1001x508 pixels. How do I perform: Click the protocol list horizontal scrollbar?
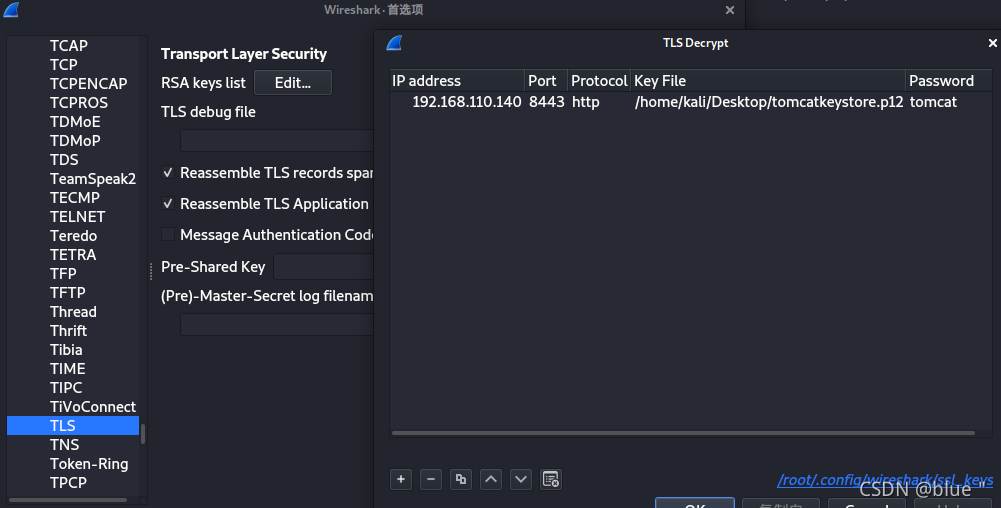(68, 500)
